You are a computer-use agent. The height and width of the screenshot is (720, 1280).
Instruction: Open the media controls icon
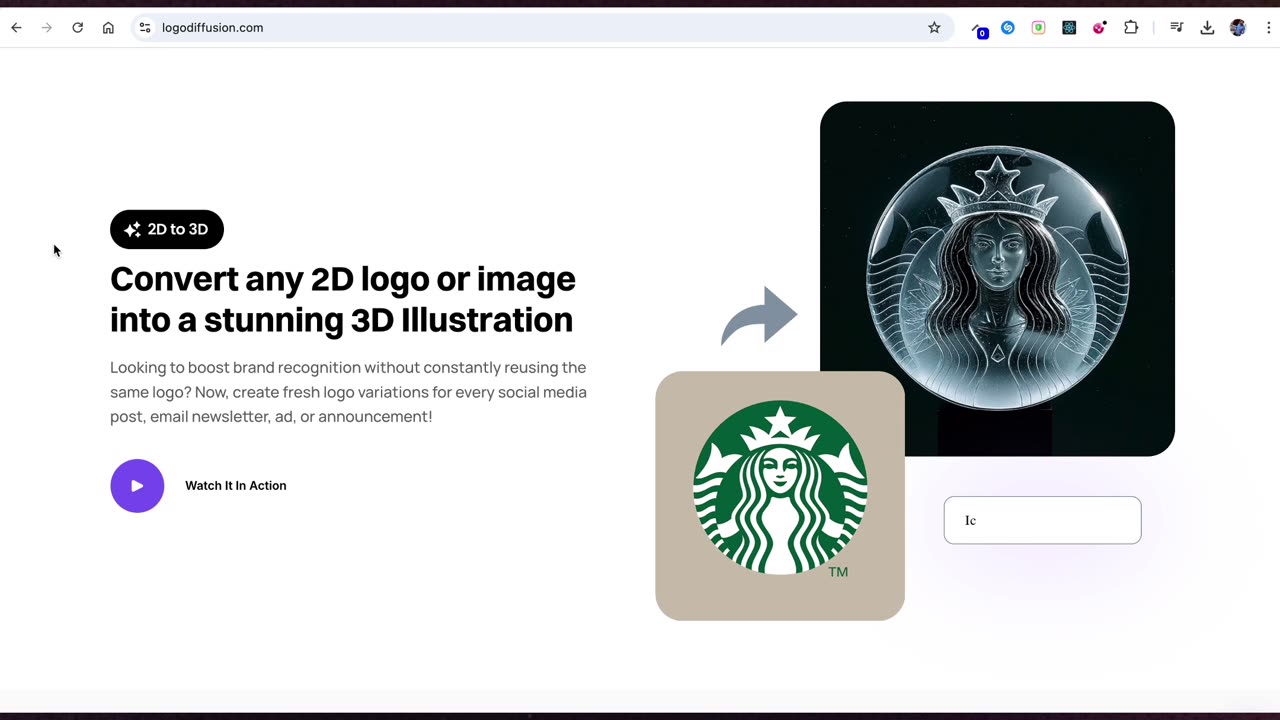[1177, 28]
